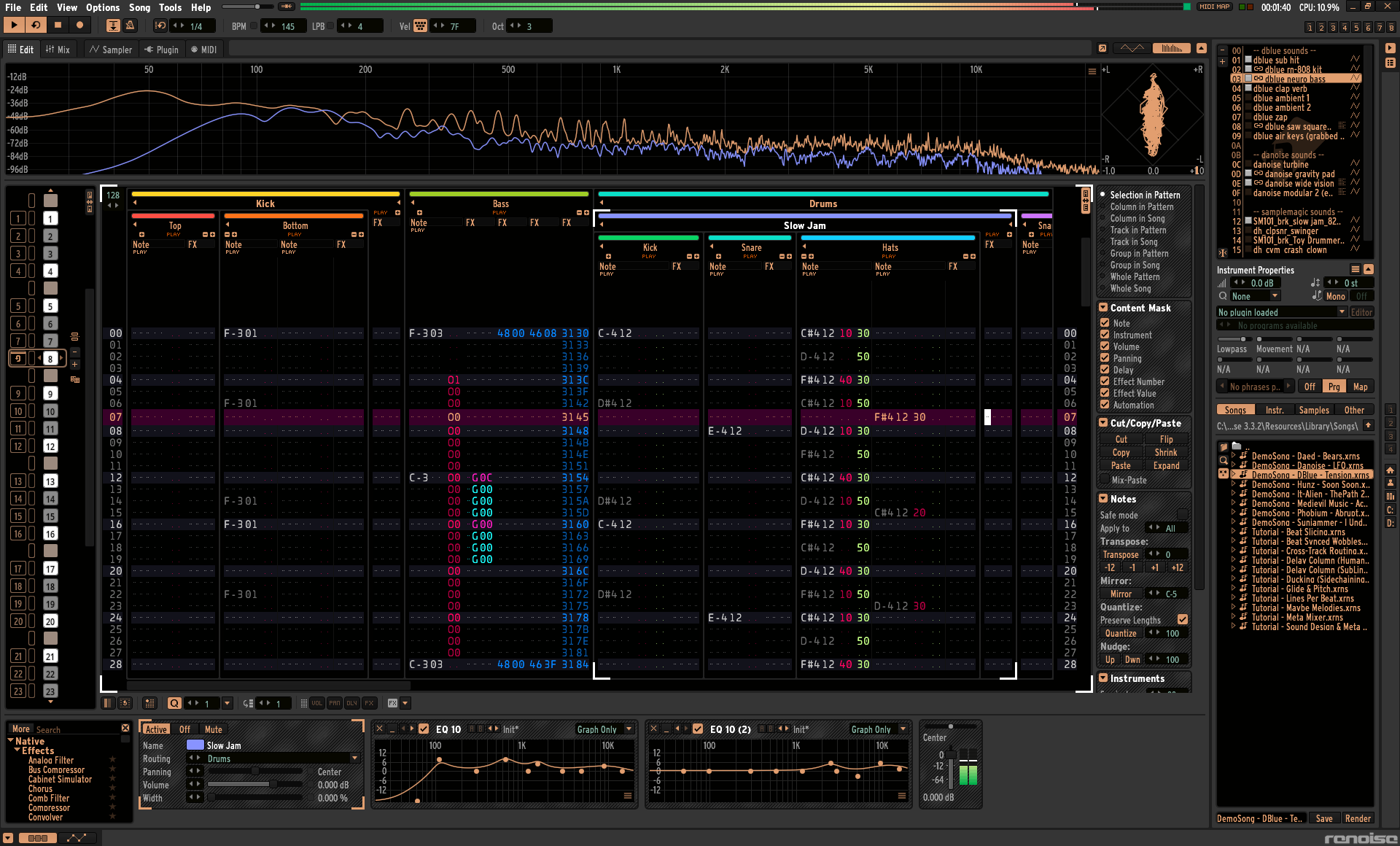Screen dimensions: 1400x846
Task: Collapse the Native effects tree
Action: pyautogui.click(x=11, y=740)
